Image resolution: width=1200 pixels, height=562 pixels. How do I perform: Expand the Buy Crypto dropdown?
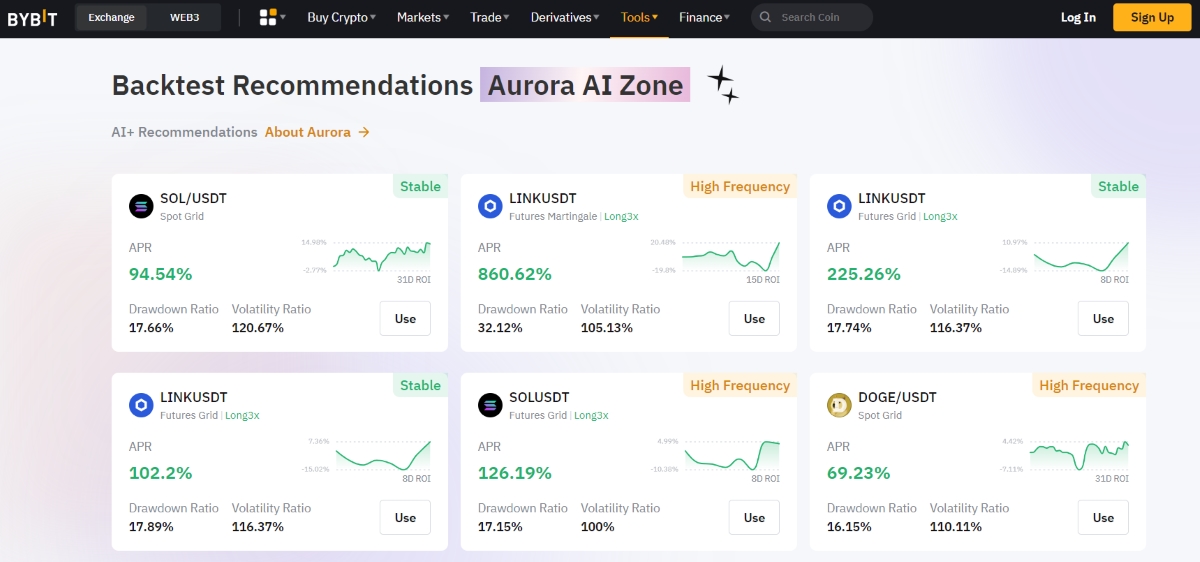341,17
